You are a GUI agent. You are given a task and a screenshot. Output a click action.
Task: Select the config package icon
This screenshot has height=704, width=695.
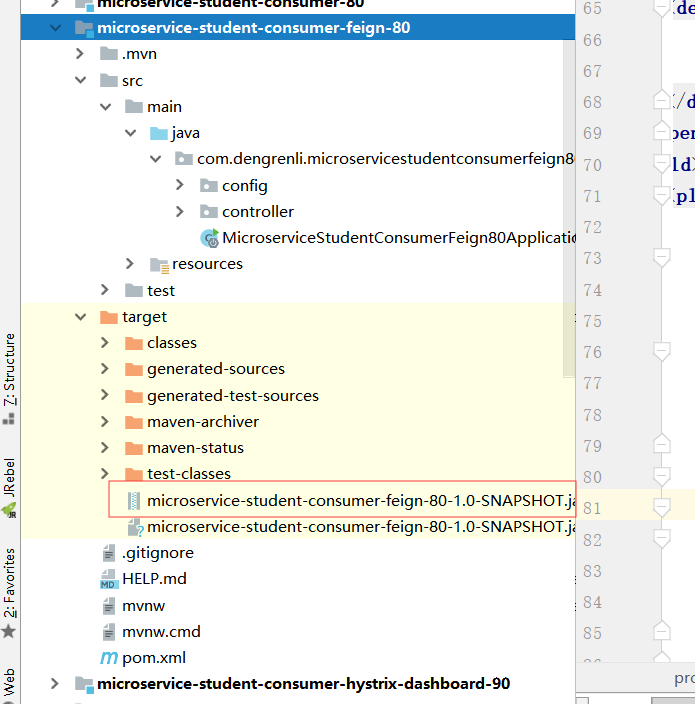pos(209,185)
